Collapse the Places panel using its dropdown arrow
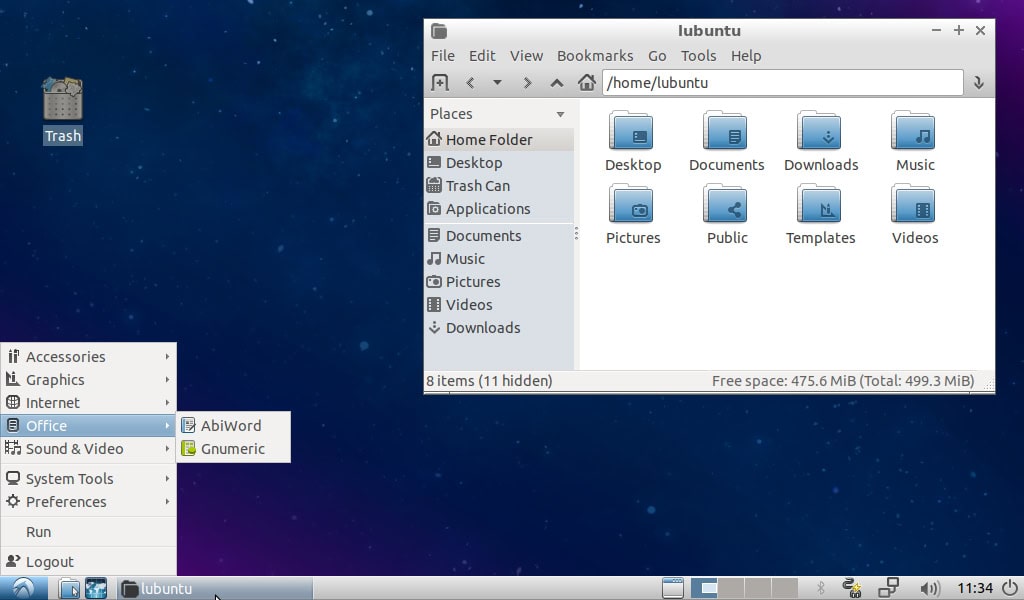The height and width of the screenshot is (600, 1024). [x=559, y=114]
